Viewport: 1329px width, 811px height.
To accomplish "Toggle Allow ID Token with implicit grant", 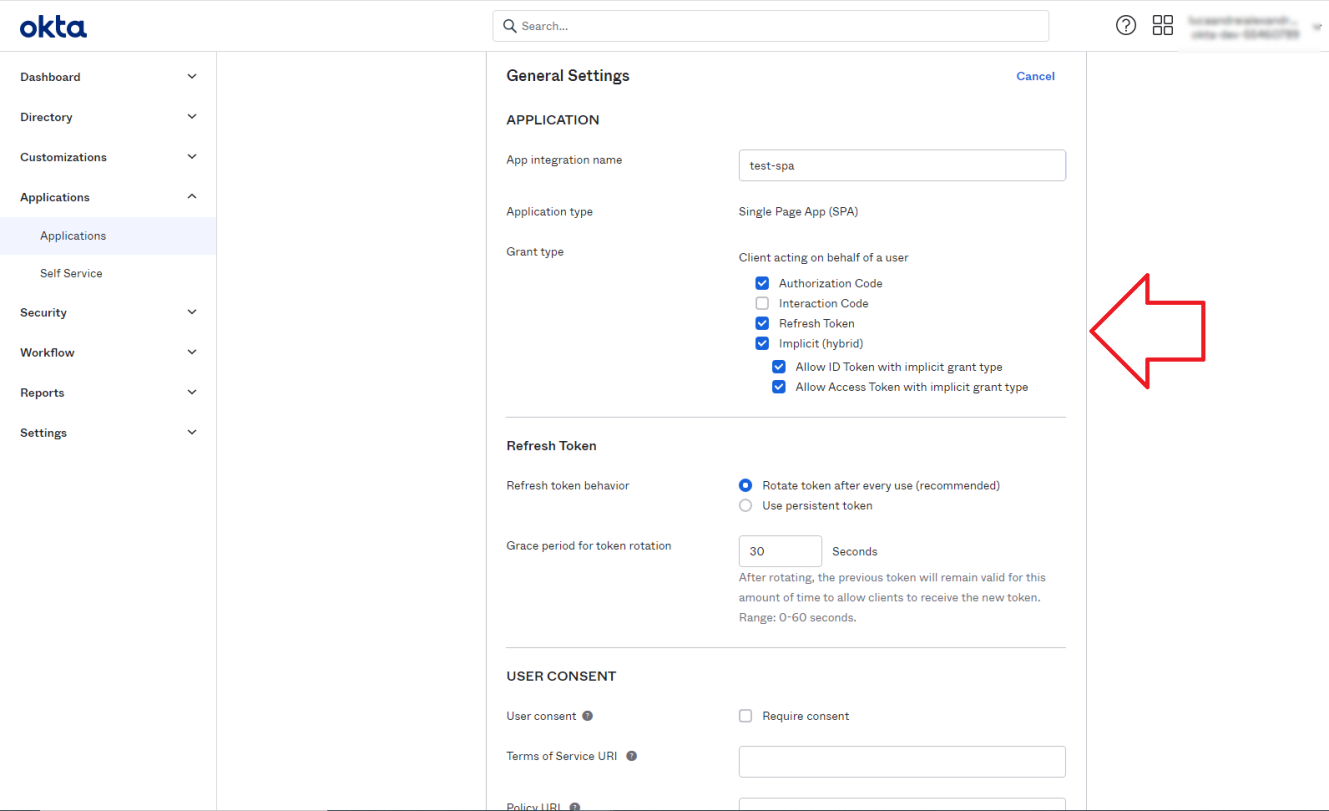I will tap(779, 367).
